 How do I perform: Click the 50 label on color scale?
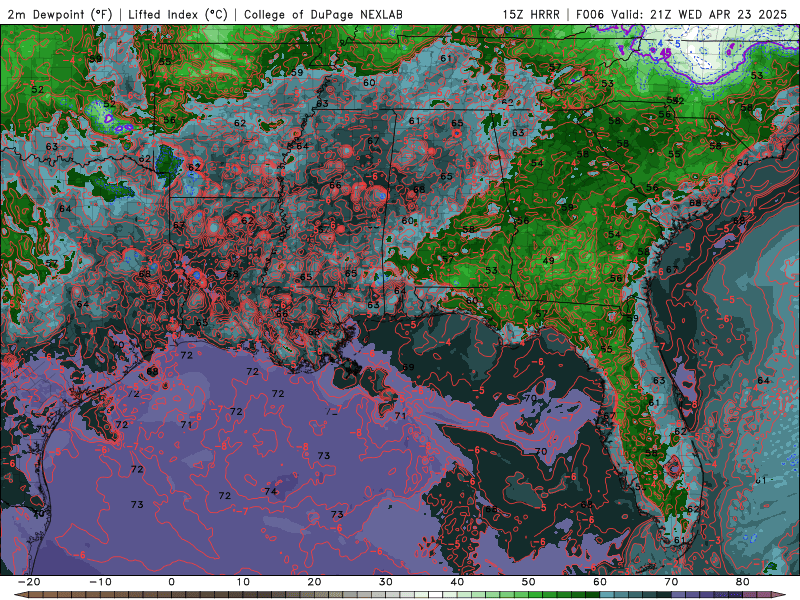tap(529, 582)
